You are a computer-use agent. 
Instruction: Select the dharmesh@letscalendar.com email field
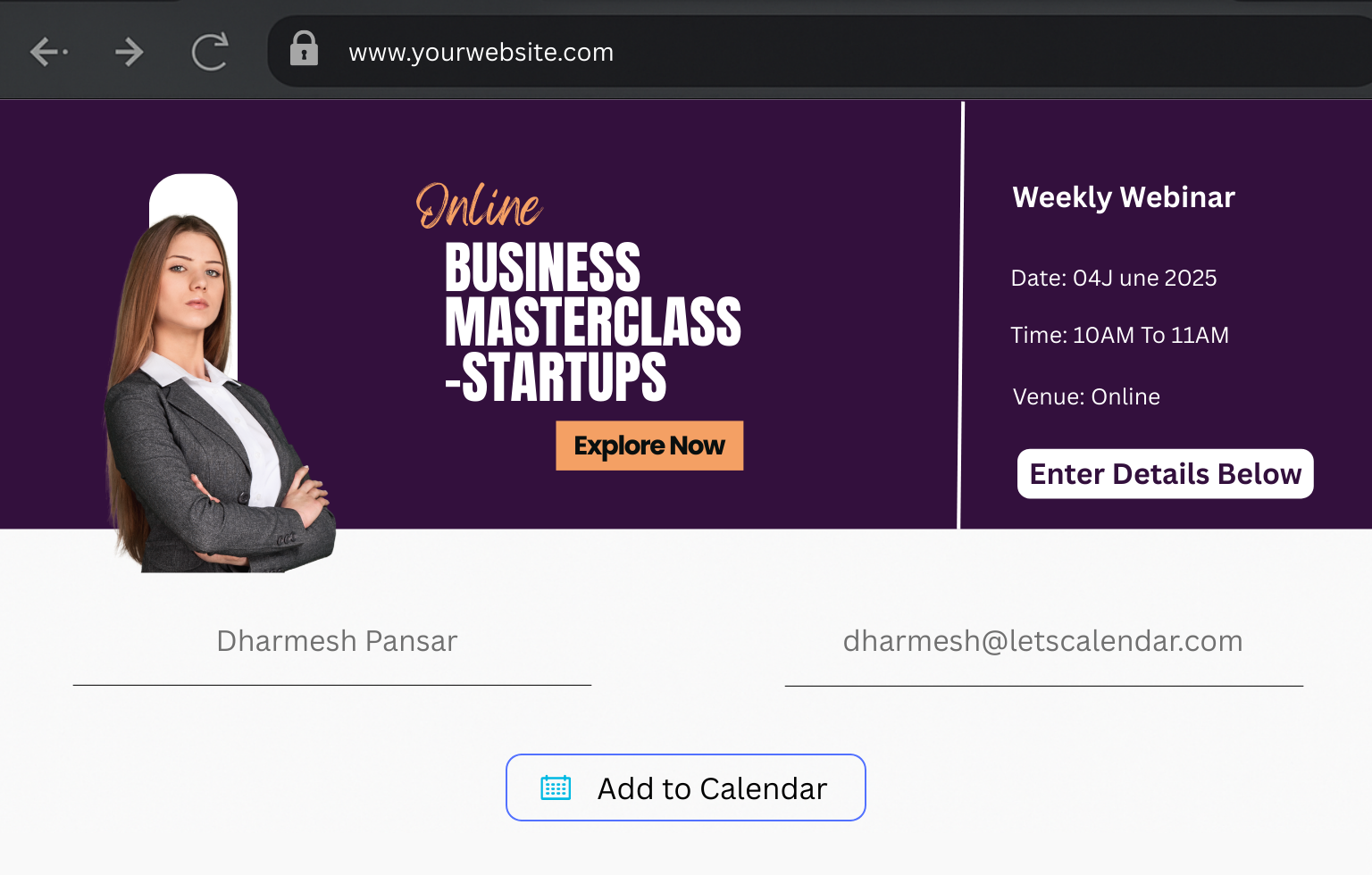(x=1042, y=642)
